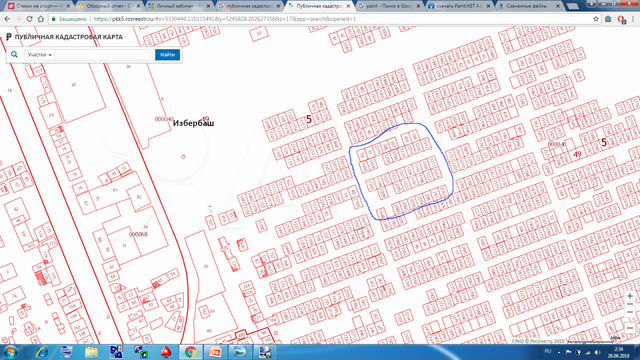Open Internet Explorer from the taskbar

pos(41,352)
